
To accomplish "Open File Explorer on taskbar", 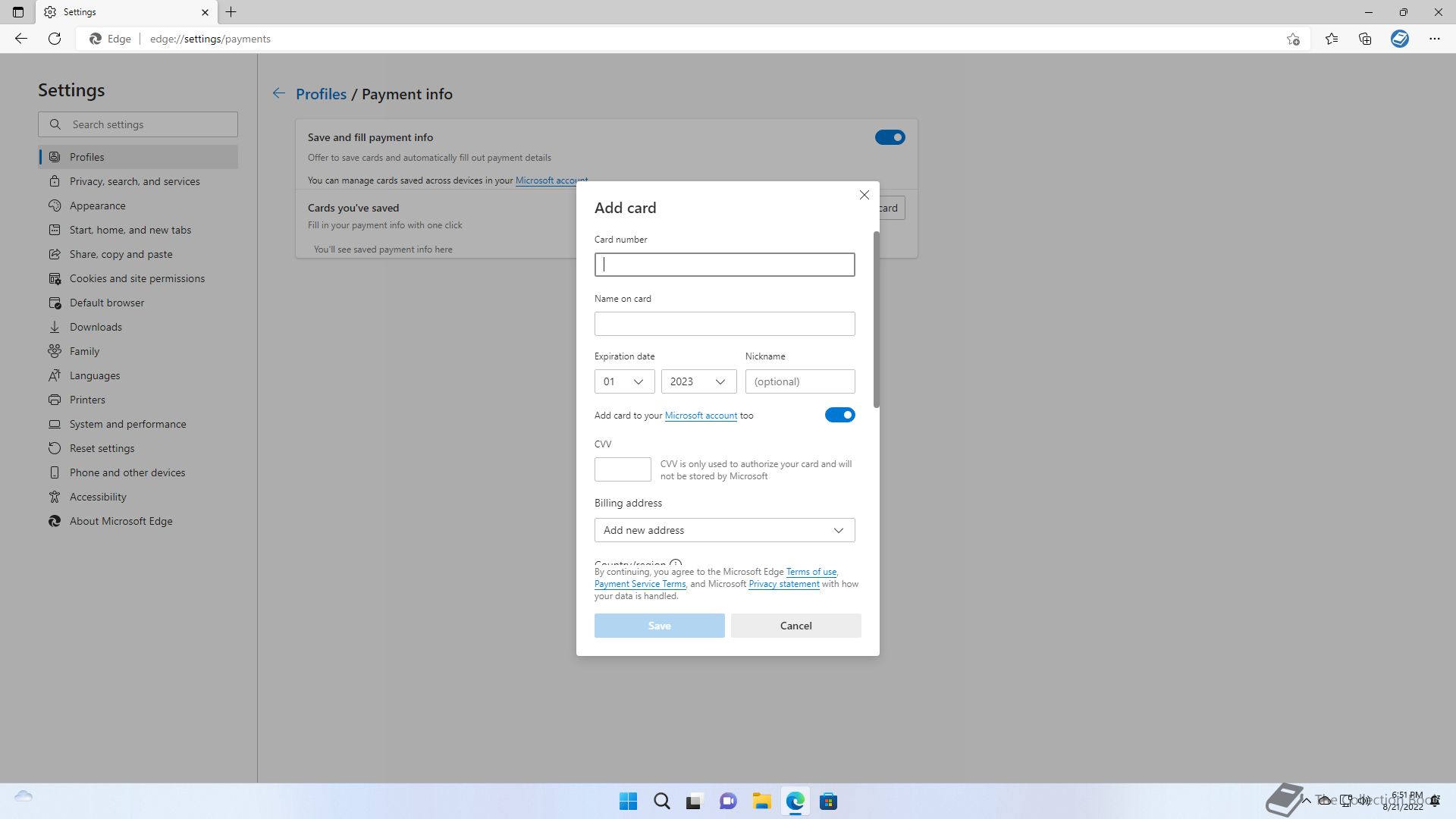I will coord(761,802).
